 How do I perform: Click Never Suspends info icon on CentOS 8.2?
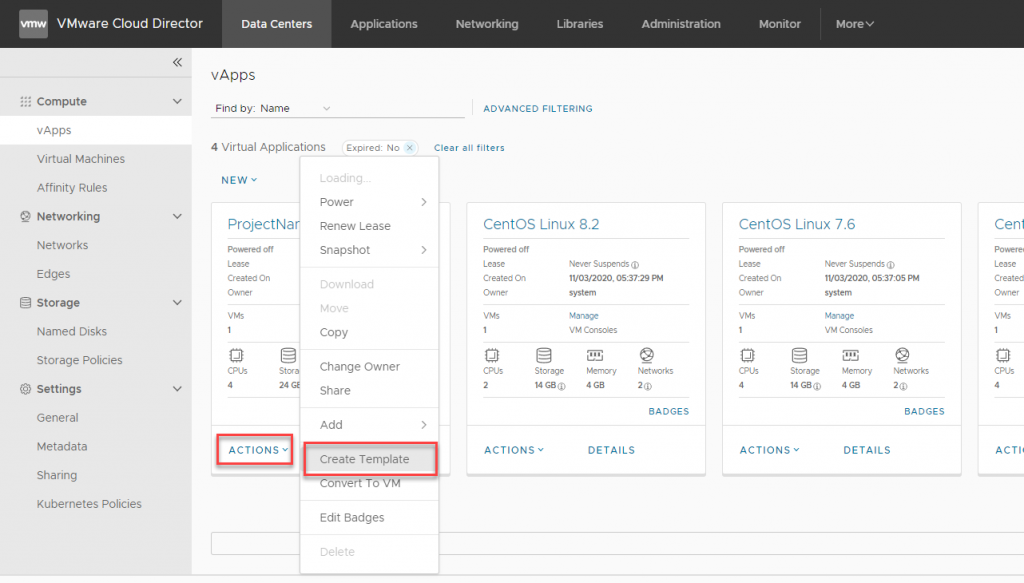[635, 264]
